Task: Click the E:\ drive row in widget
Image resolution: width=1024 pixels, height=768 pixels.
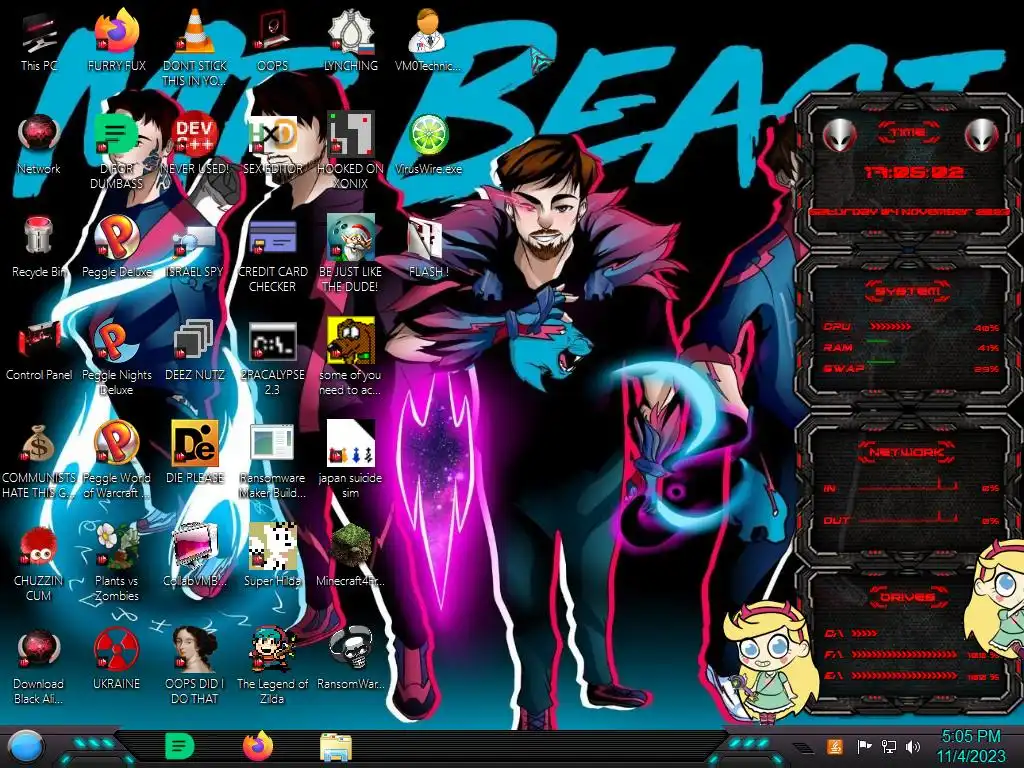Action: click(911, 676)
